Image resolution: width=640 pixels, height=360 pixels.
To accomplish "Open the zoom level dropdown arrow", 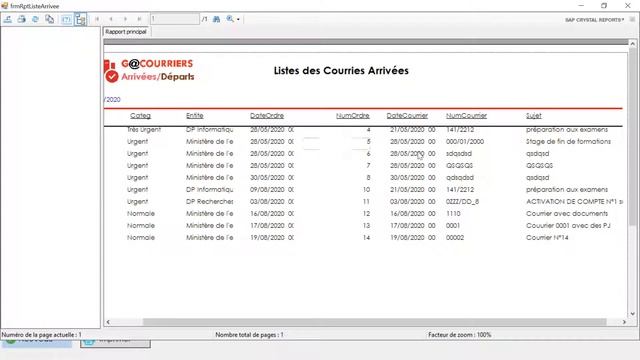I will click(x=238, y=19).
